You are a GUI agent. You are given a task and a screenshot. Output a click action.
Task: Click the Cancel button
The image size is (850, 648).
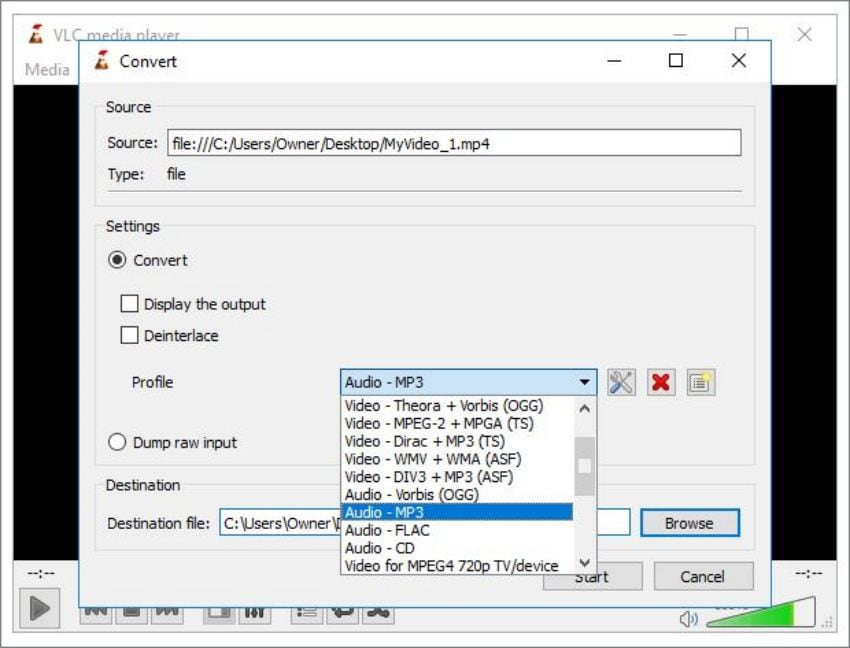tap(703, 576)
